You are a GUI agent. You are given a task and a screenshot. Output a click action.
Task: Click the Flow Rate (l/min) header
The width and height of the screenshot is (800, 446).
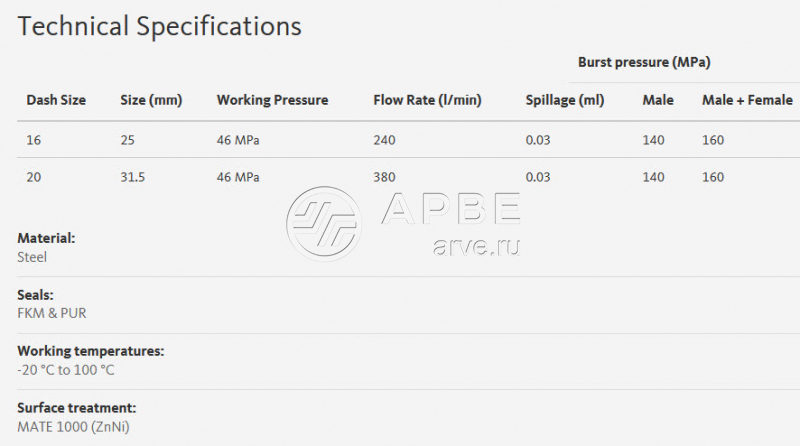pos(427,100)
